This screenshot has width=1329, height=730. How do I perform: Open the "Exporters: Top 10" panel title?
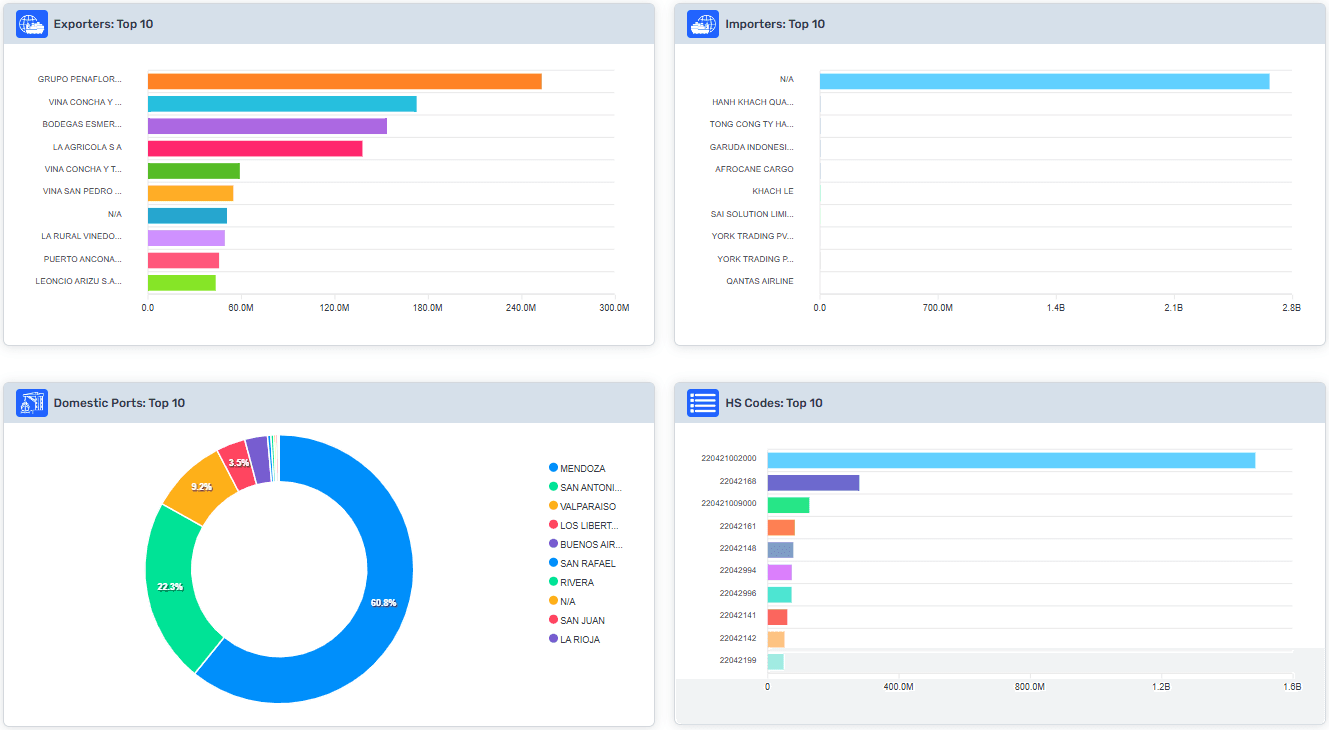coord(103,24)
